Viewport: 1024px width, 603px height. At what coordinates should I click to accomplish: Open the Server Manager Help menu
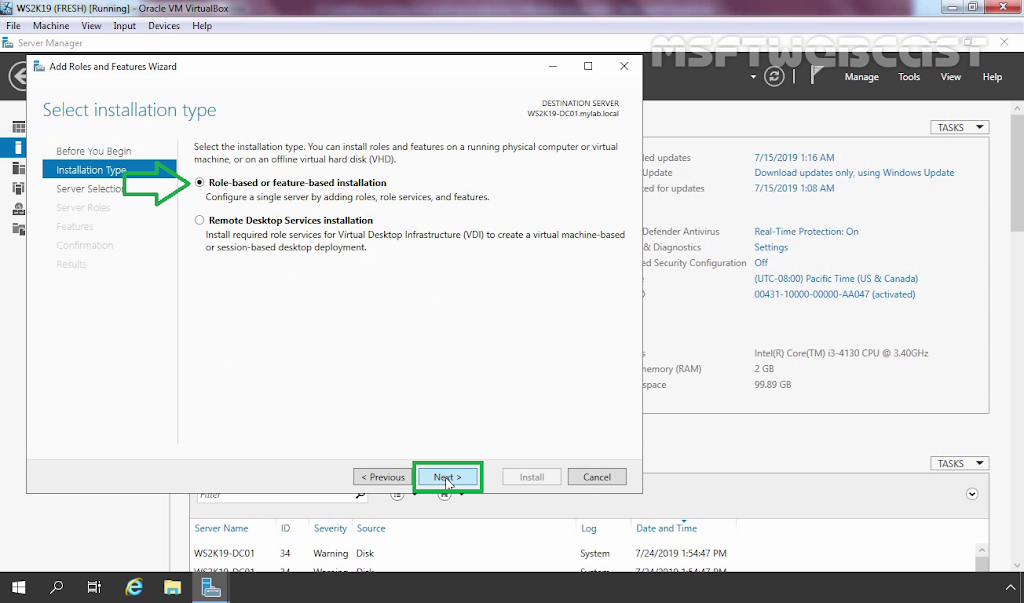tap(992, 77)
